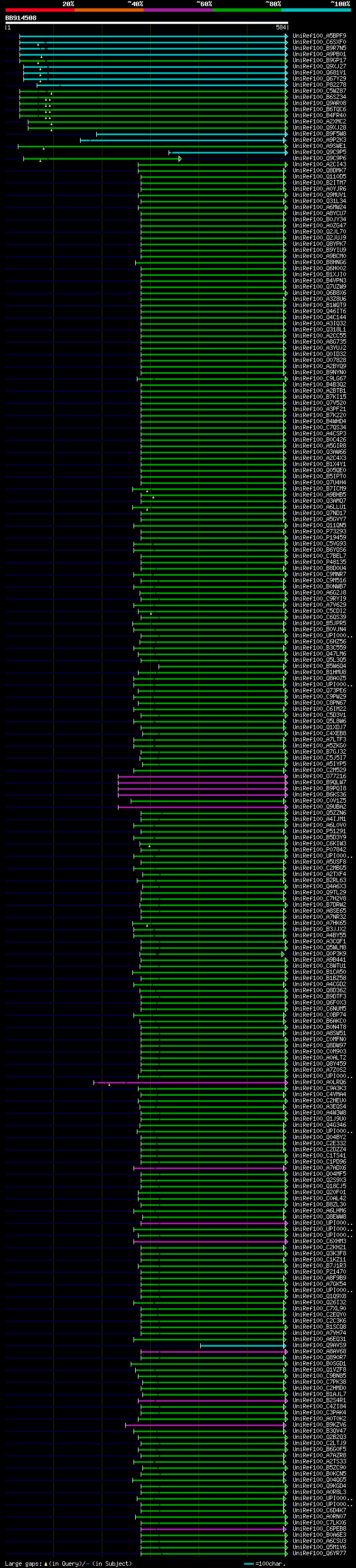Click hit label UniRef100_B6KS36

coord(319,794)
